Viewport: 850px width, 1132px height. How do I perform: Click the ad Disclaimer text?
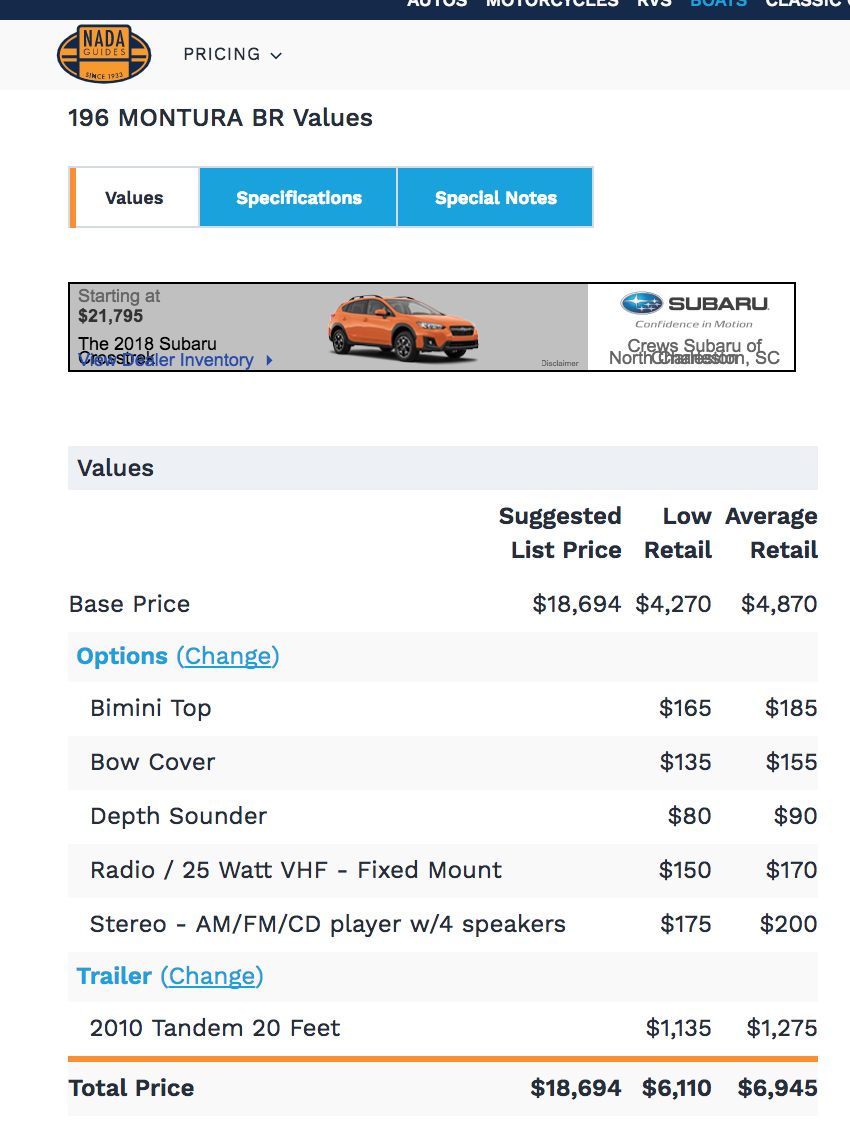[x=560, y=363]
